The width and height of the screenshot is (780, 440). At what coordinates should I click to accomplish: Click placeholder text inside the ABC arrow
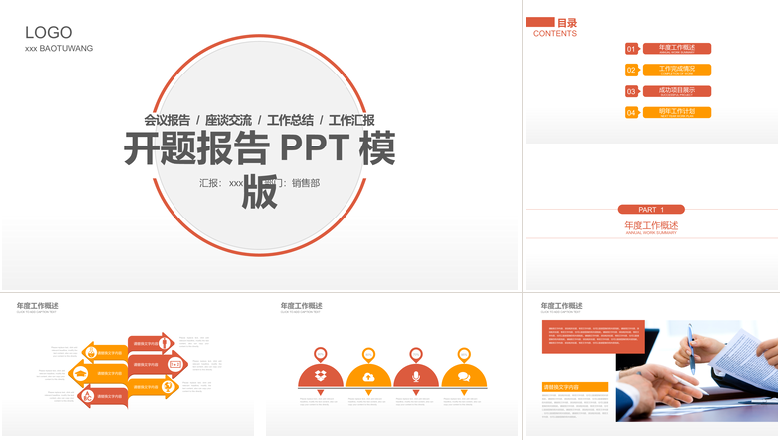109,396
